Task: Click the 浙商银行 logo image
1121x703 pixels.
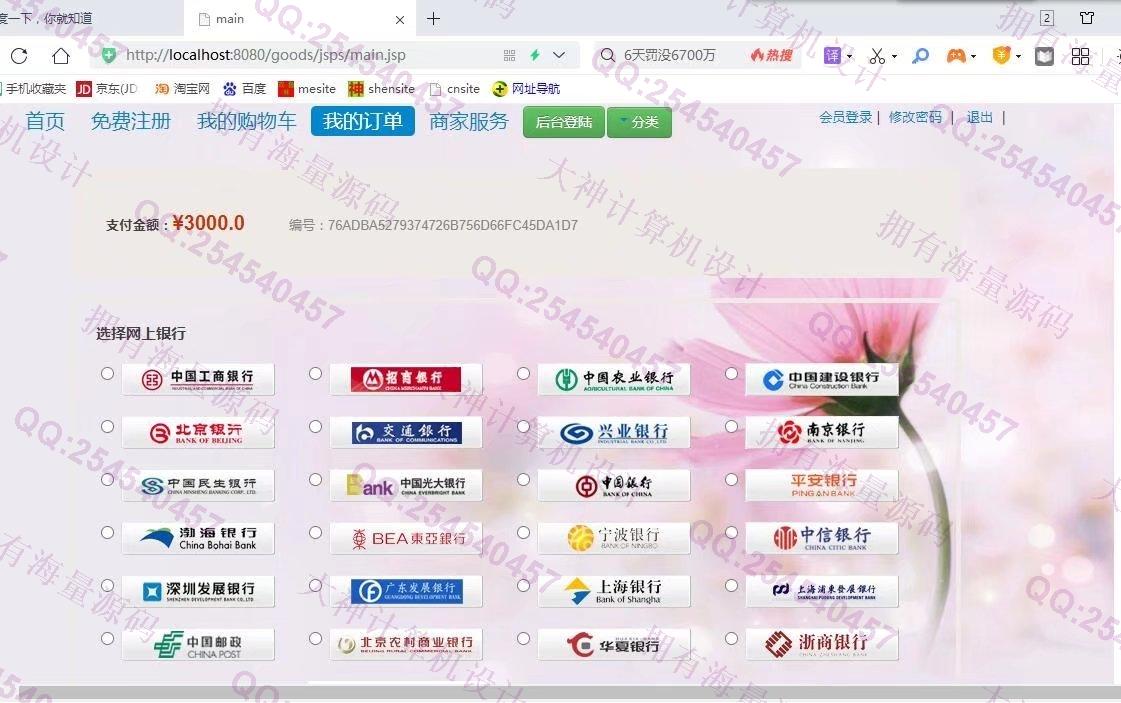Action: coord(822,644)
